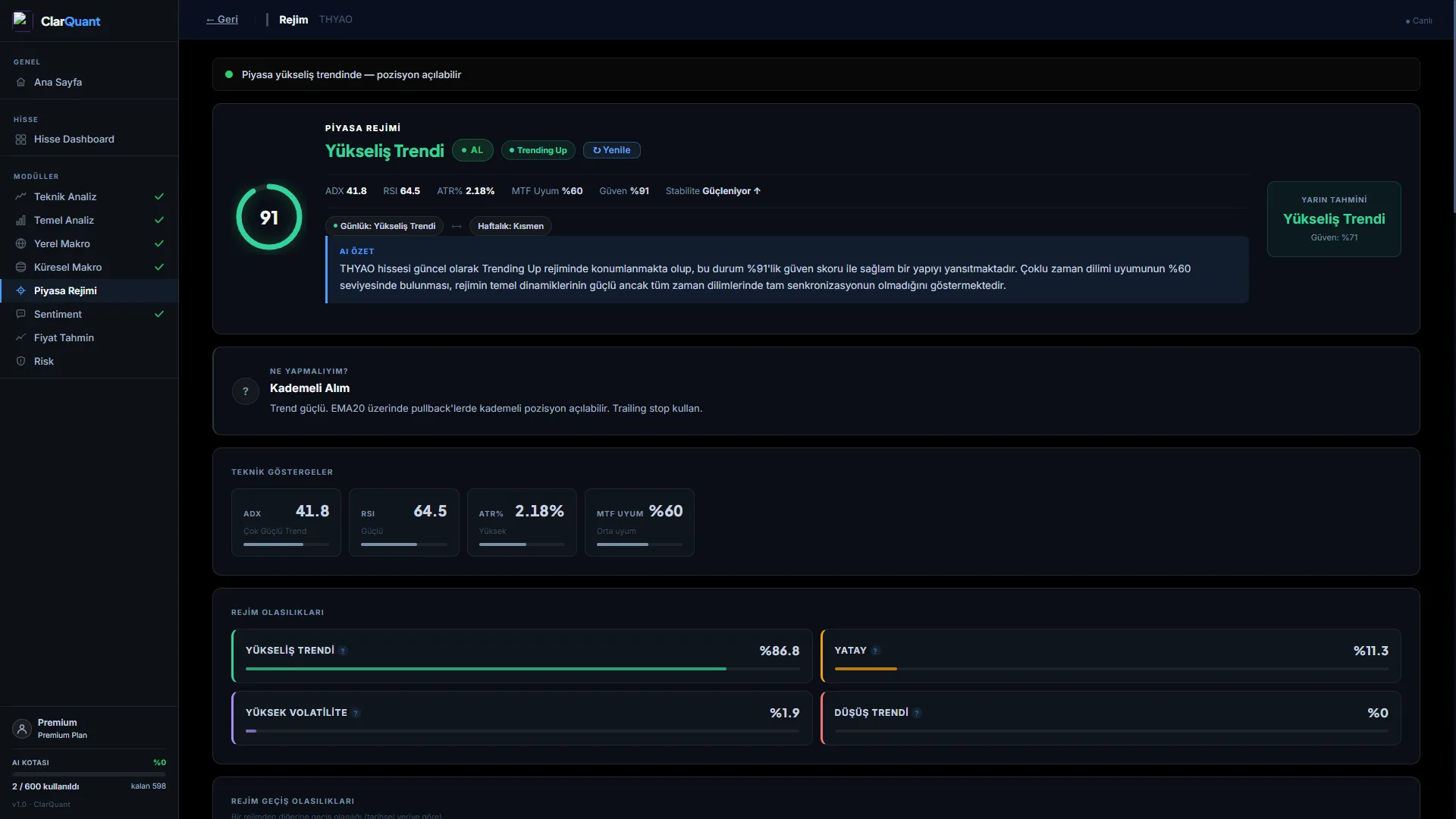Click the 'Piyasa yükseliş trendinde' banner text
1456x819 pixels.
pyautogui.click(x=351, y=75)
